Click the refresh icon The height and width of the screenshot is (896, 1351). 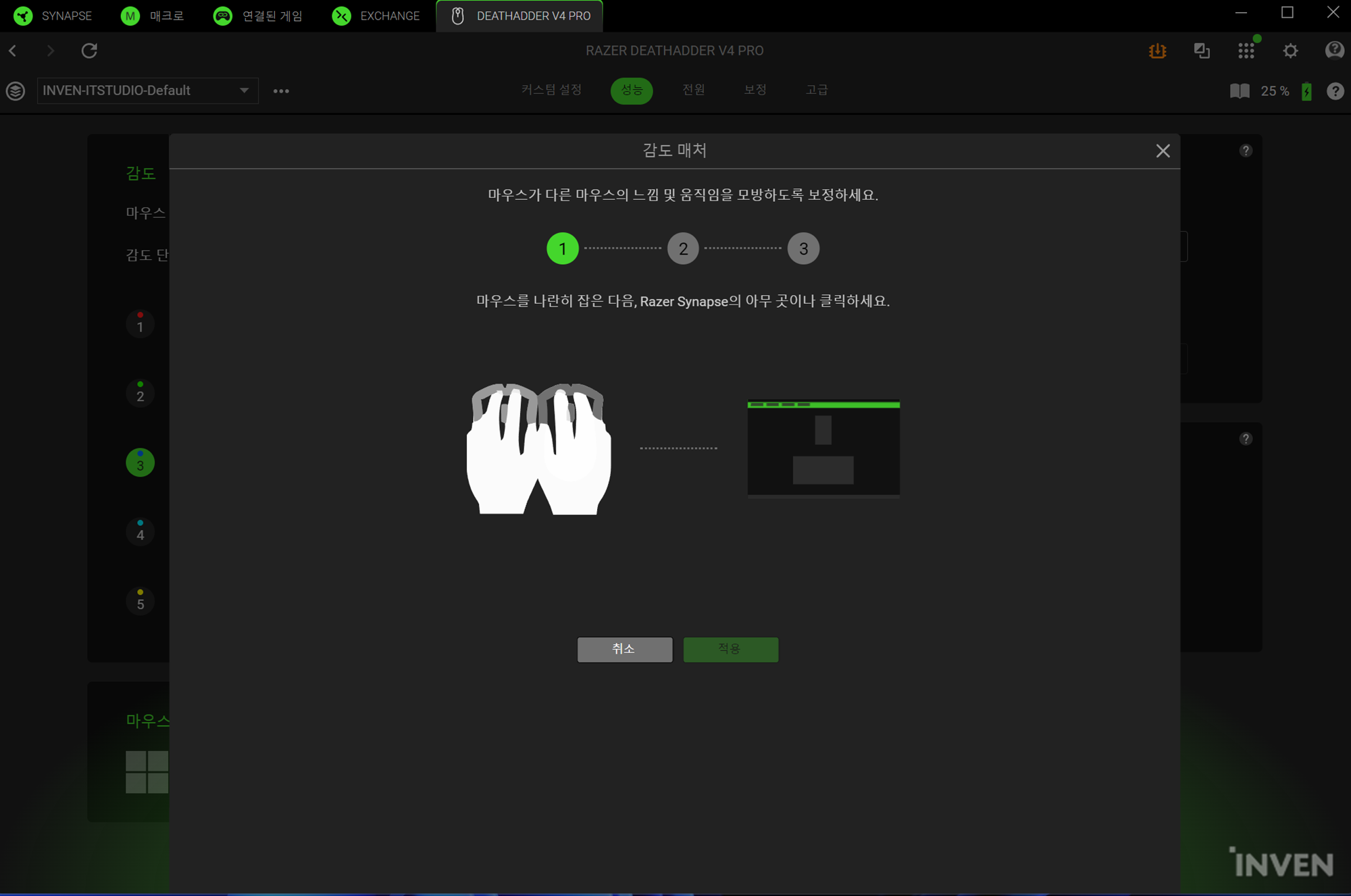click(89, 51)
